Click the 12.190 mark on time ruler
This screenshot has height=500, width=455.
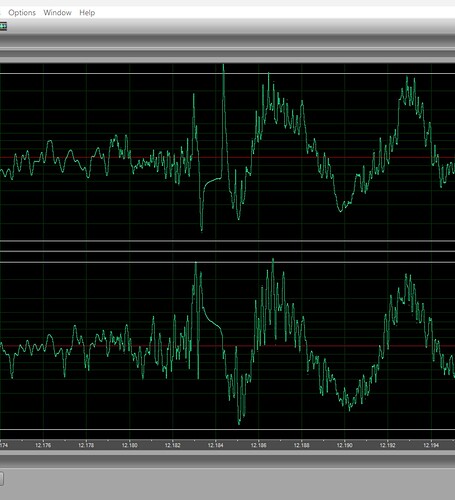tap(345, 445)
